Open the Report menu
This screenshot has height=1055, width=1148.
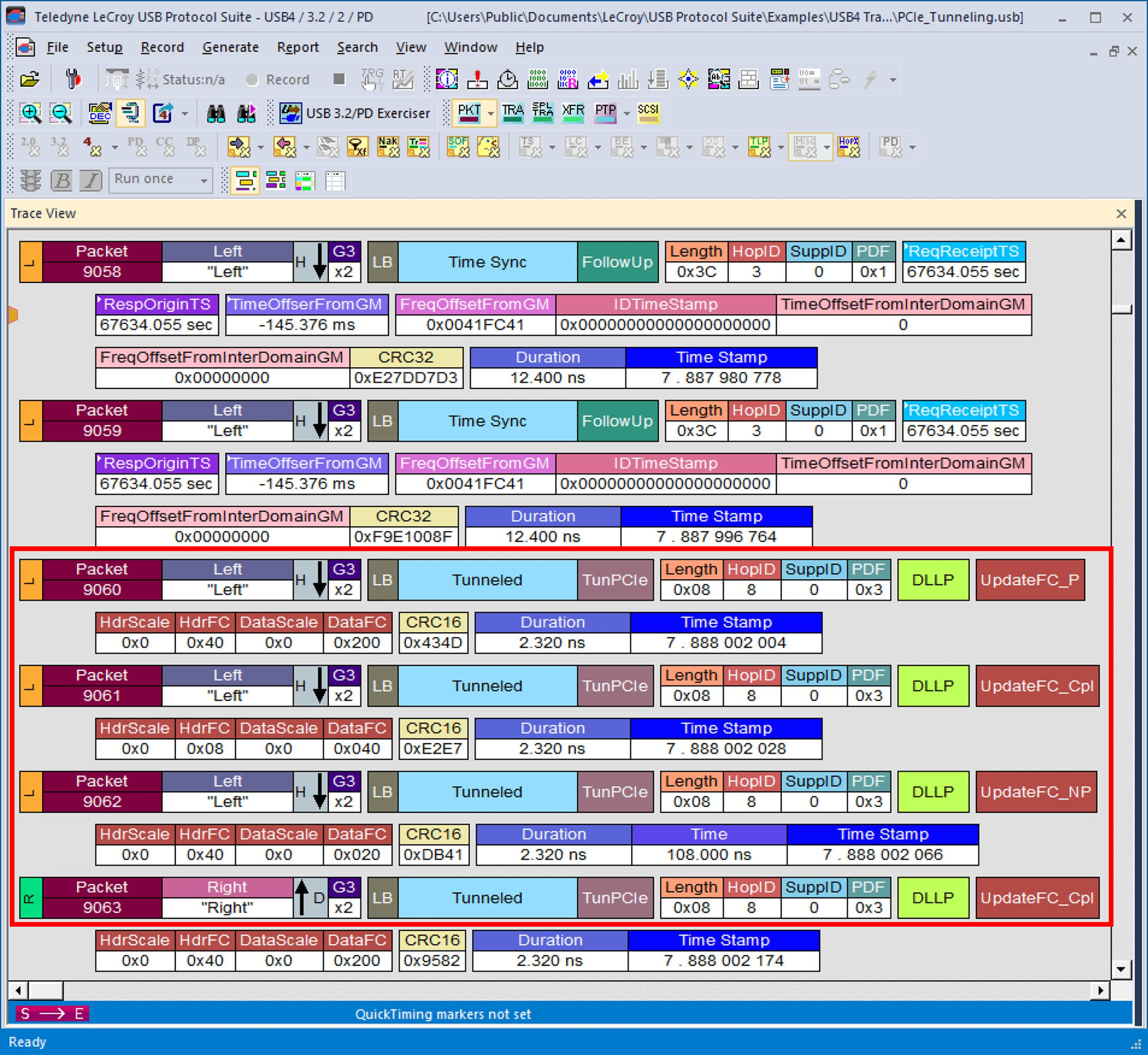(x=297, y=47)
